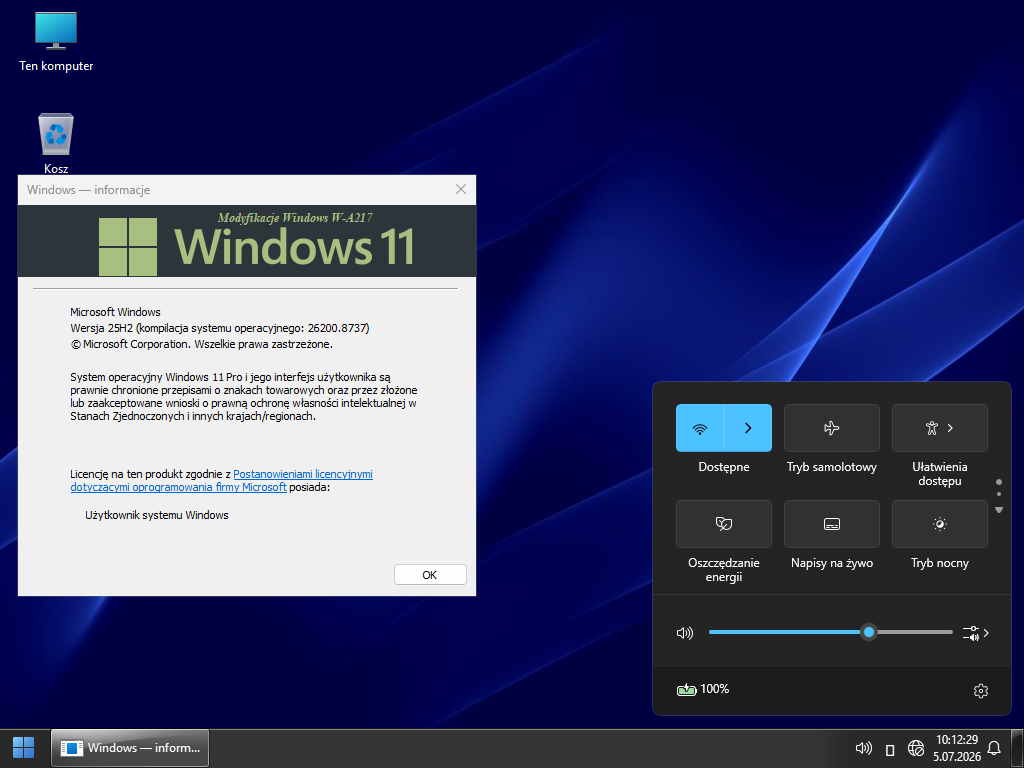The height and width of the screenshot is (768, 1024).
Task: Open sound output selector next to volume slider
Action: point(976,633)
